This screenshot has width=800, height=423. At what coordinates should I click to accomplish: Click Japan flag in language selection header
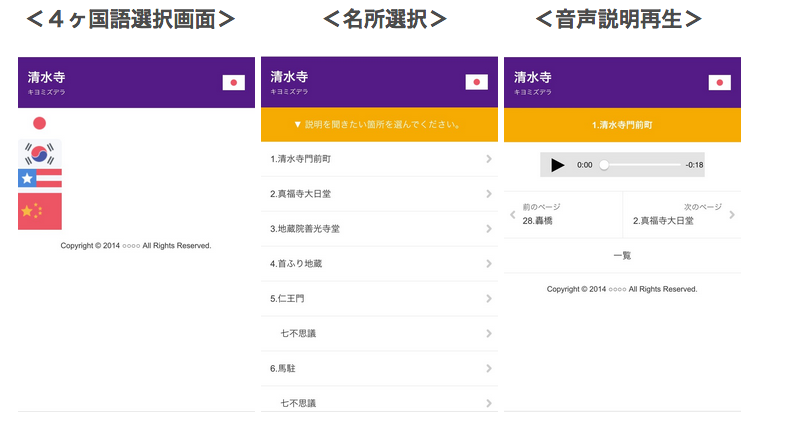tap(233, 82)
